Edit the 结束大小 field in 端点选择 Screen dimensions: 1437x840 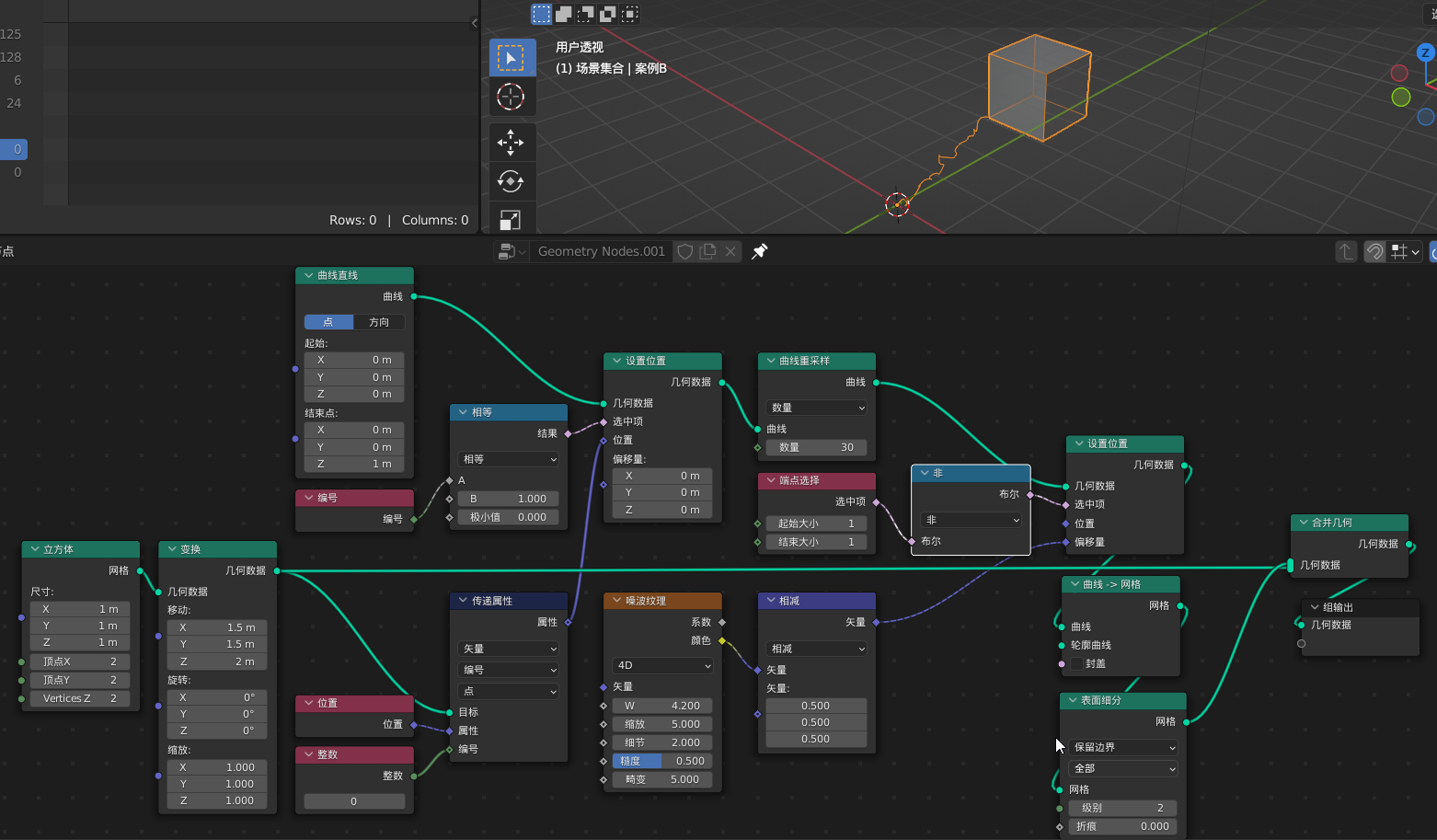[816, 542]
